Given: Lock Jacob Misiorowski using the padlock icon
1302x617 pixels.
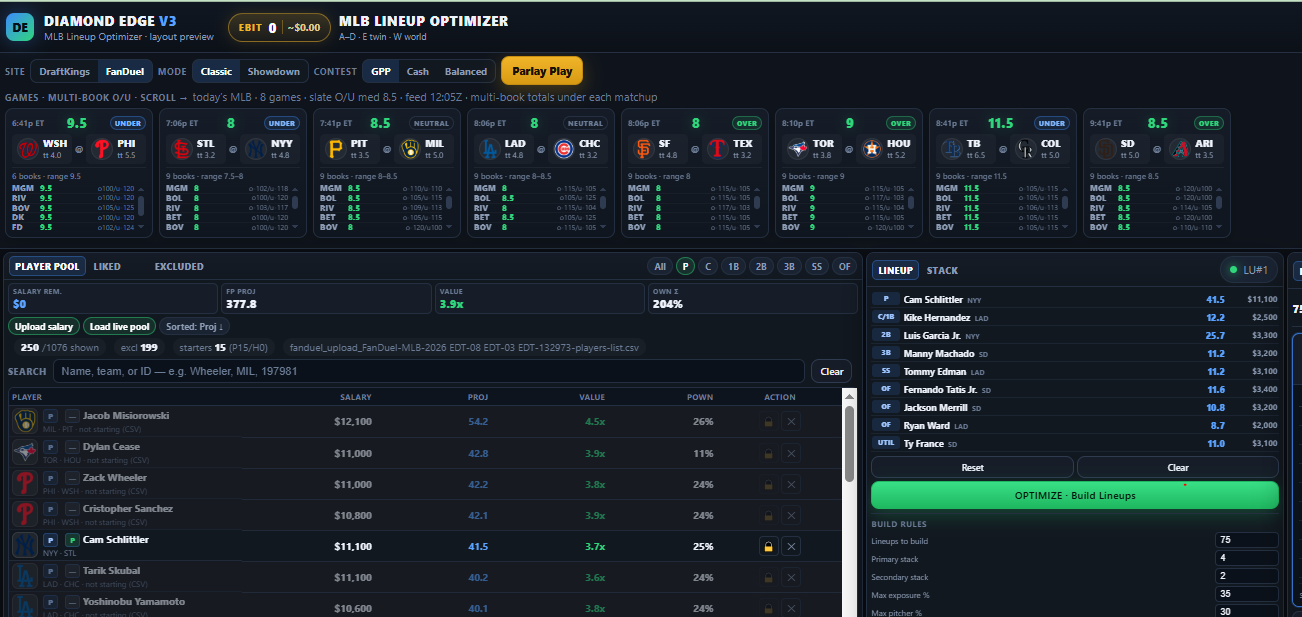Looking at the screenshot, I should click(x=767, y=422).
